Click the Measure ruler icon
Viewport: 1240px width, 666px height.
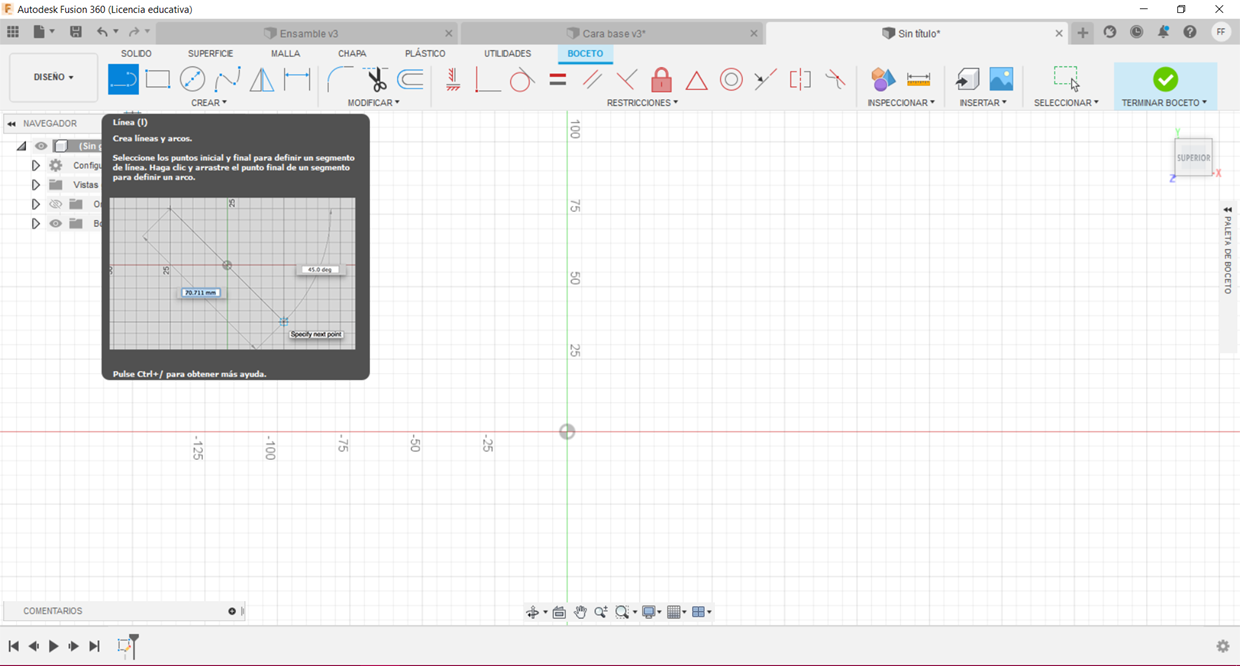click(x=918, y=79)
